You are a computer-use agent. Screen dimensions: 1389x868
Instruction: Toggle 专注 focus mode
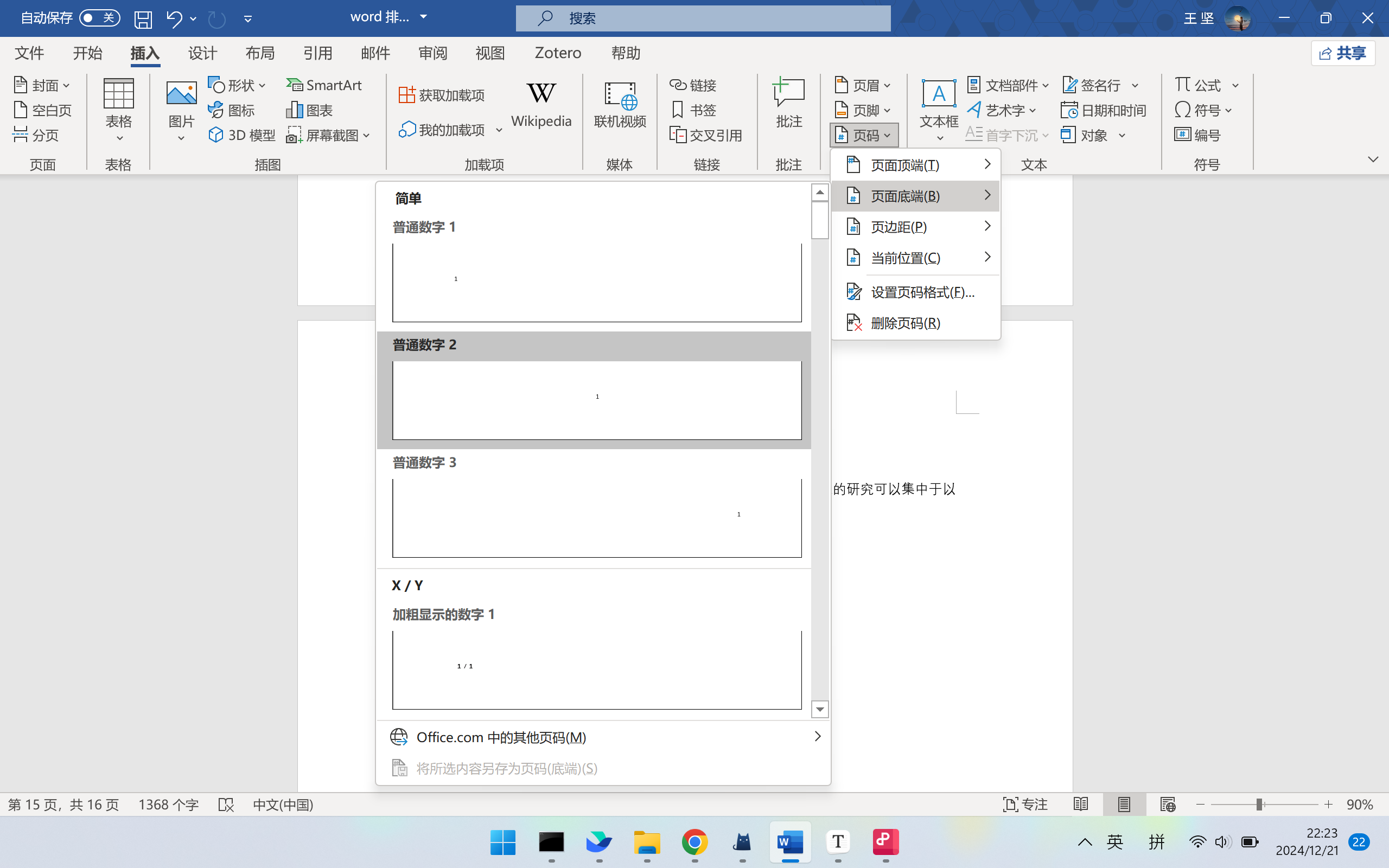(1025, 805)
